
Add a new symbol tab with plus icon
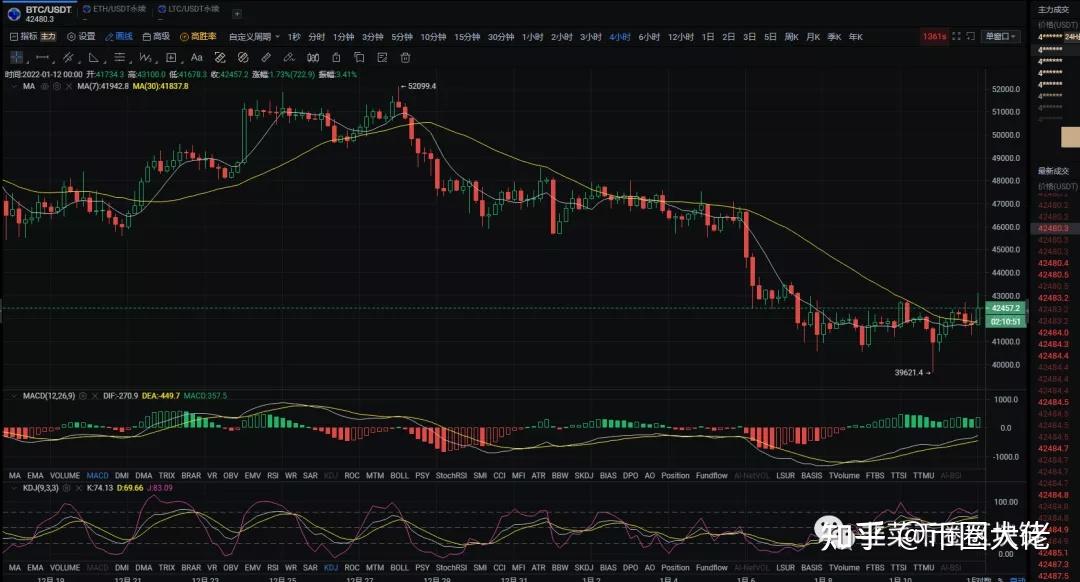(x=237, y=13)
